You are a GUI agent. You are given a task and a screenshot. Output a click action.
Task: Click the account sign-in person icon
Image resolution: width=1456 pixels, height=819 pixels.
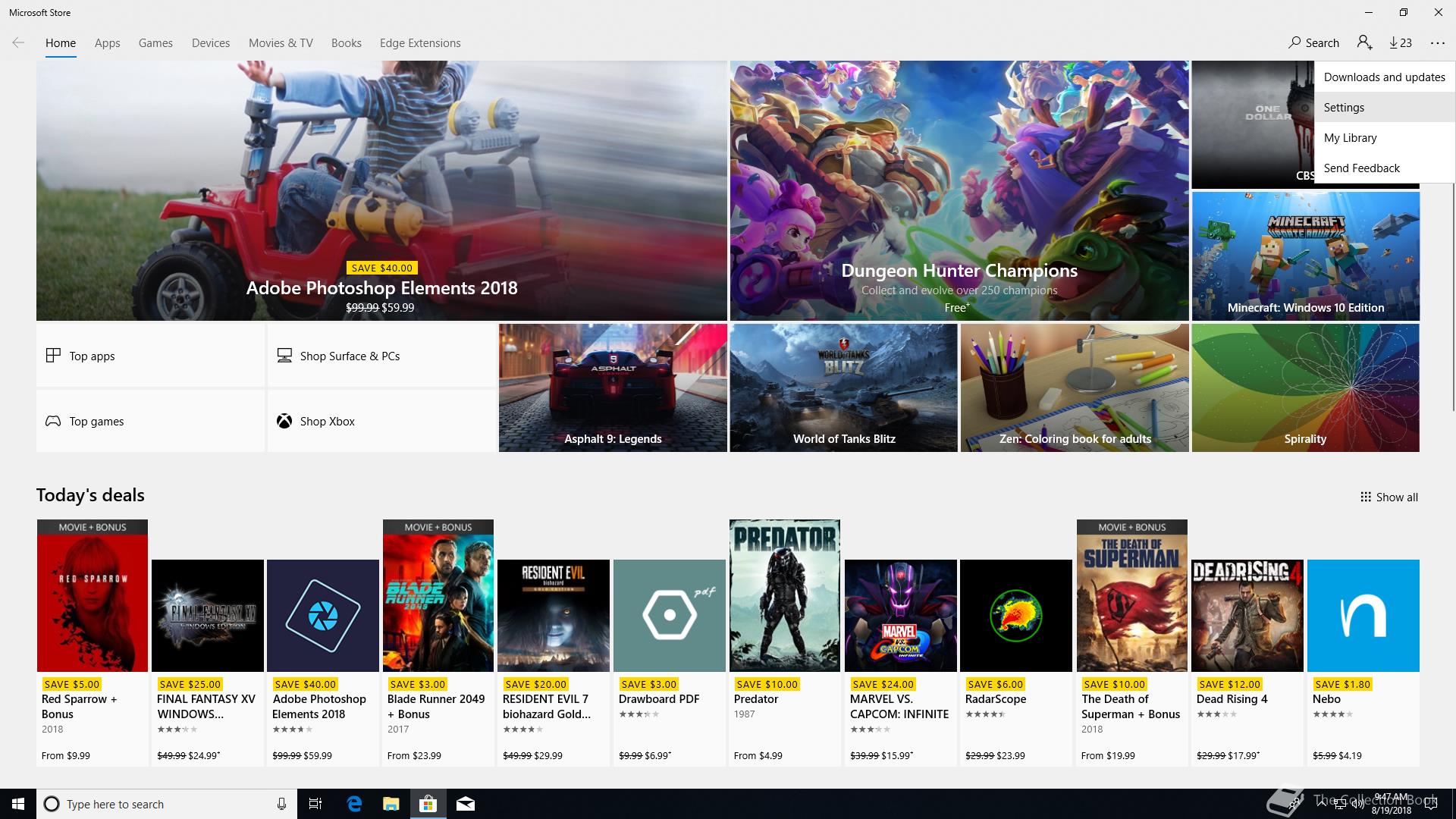click(1365, 42)
